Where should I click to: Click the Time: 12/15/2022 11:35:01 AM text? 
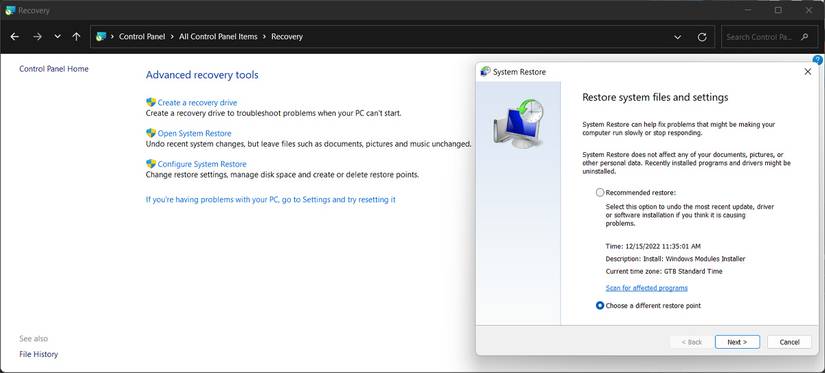653,246
